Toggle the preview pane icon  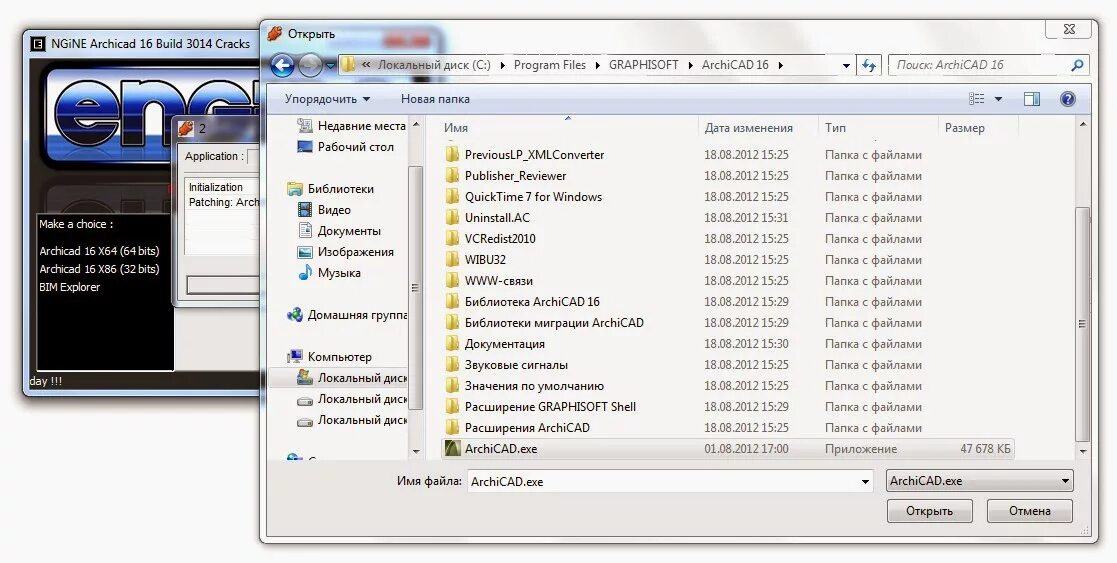(1032, 99)
